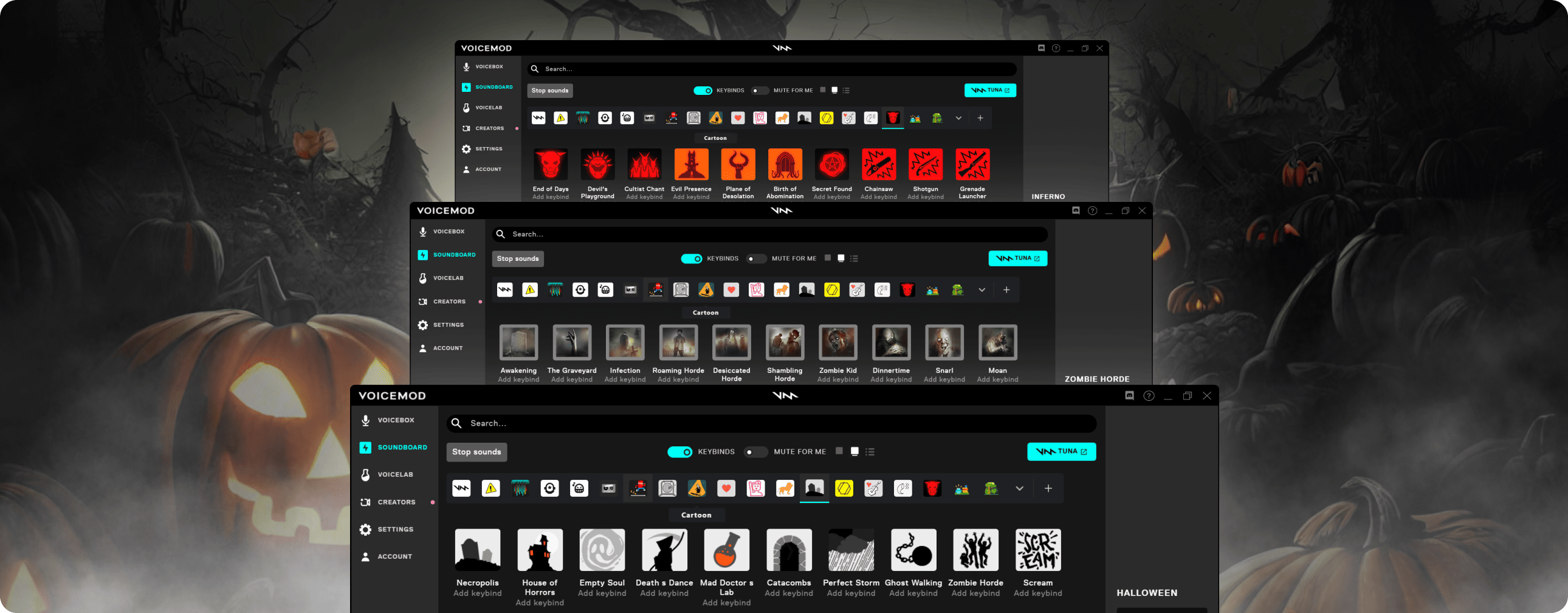Play the Secret Found sound
Viewport: 1568px width, 613px height.
click(832, 165)
